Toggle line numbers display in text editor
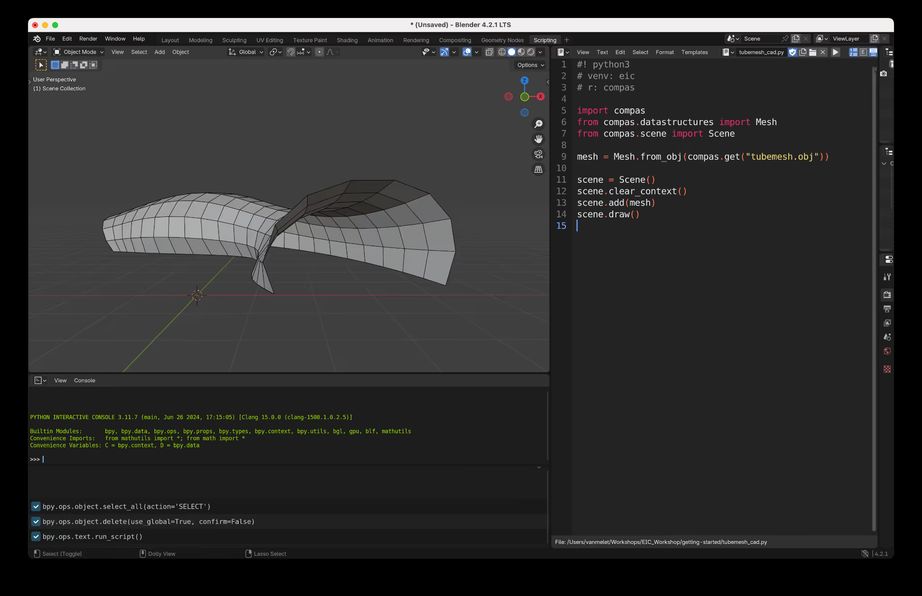Image resolution: width=922 pixels, height=596 pixels. pyautogui.click(x=853, y=52)
